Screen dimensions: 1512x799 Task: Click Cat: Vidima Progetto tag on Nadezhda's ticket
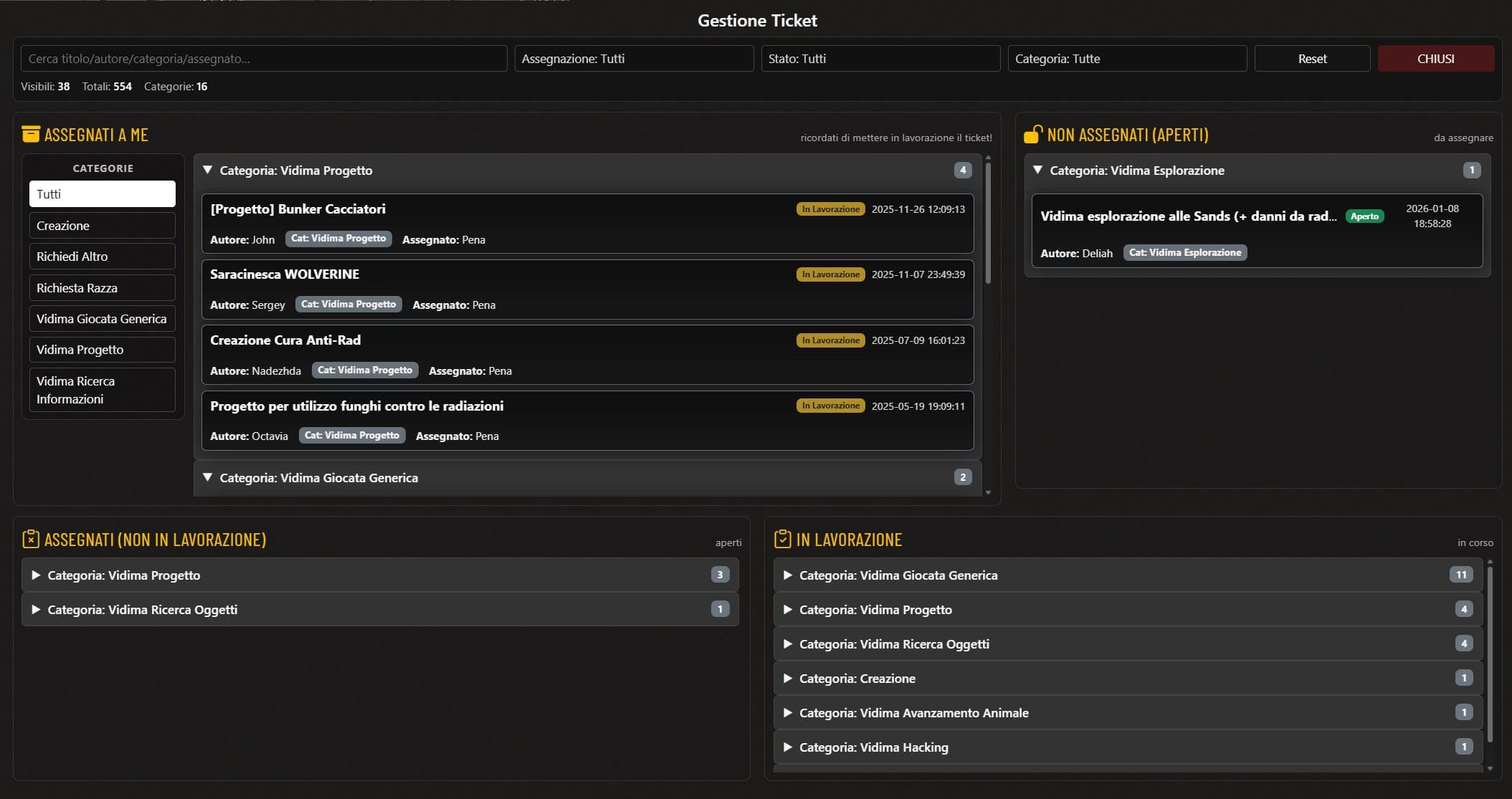click(365, 370)
